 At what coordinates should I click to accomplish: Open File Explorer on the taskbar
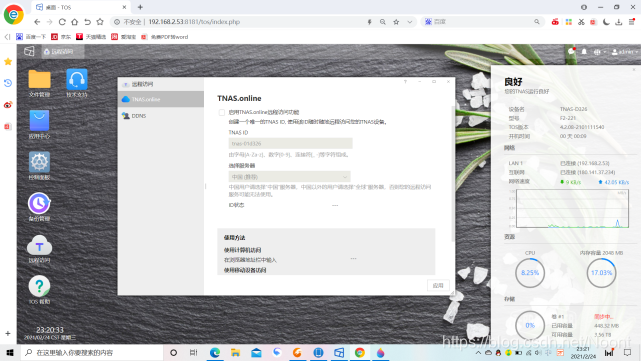click(x=235, y=352)
